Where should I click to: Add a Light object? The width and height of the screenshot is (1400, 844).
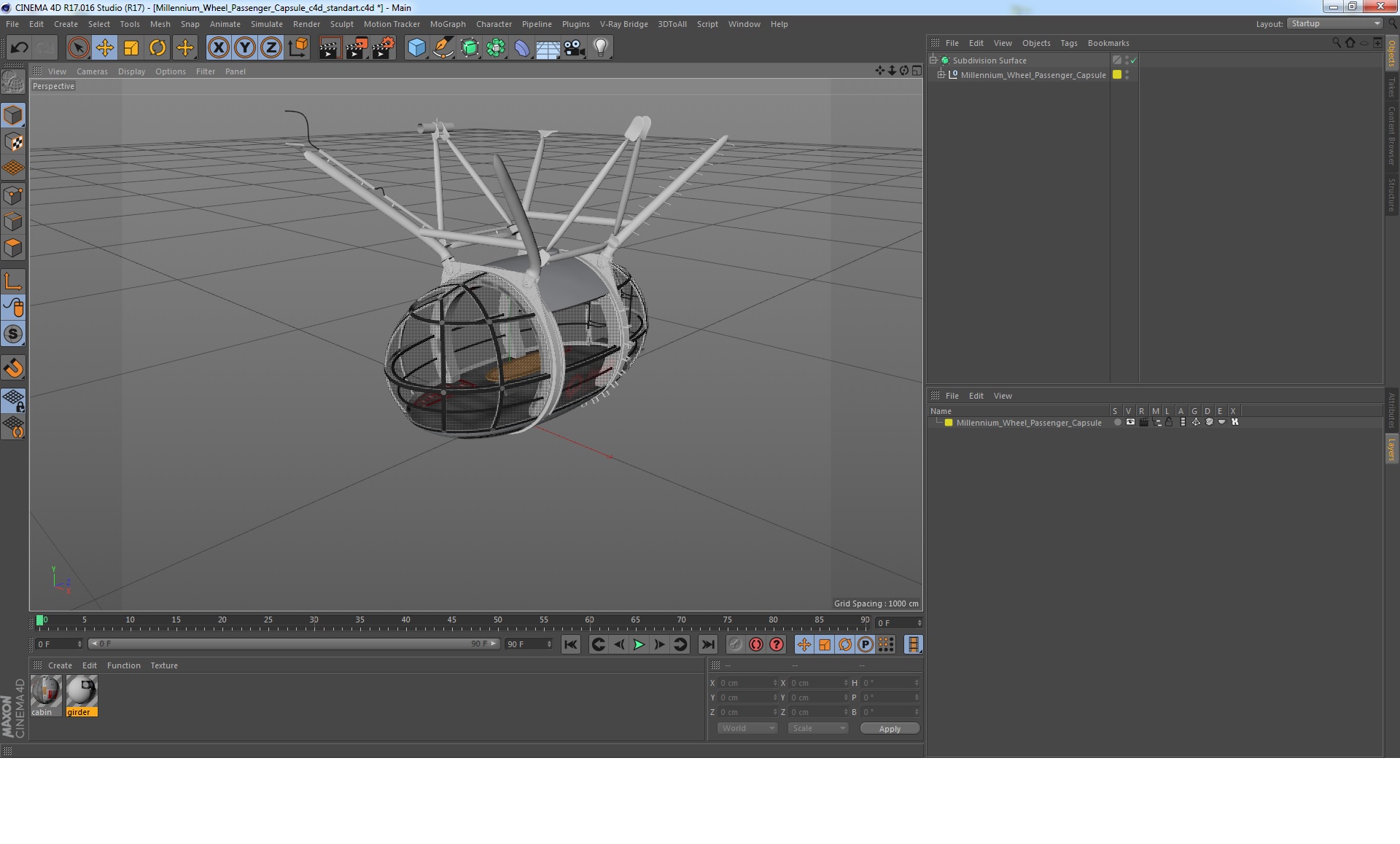[600, 48]
